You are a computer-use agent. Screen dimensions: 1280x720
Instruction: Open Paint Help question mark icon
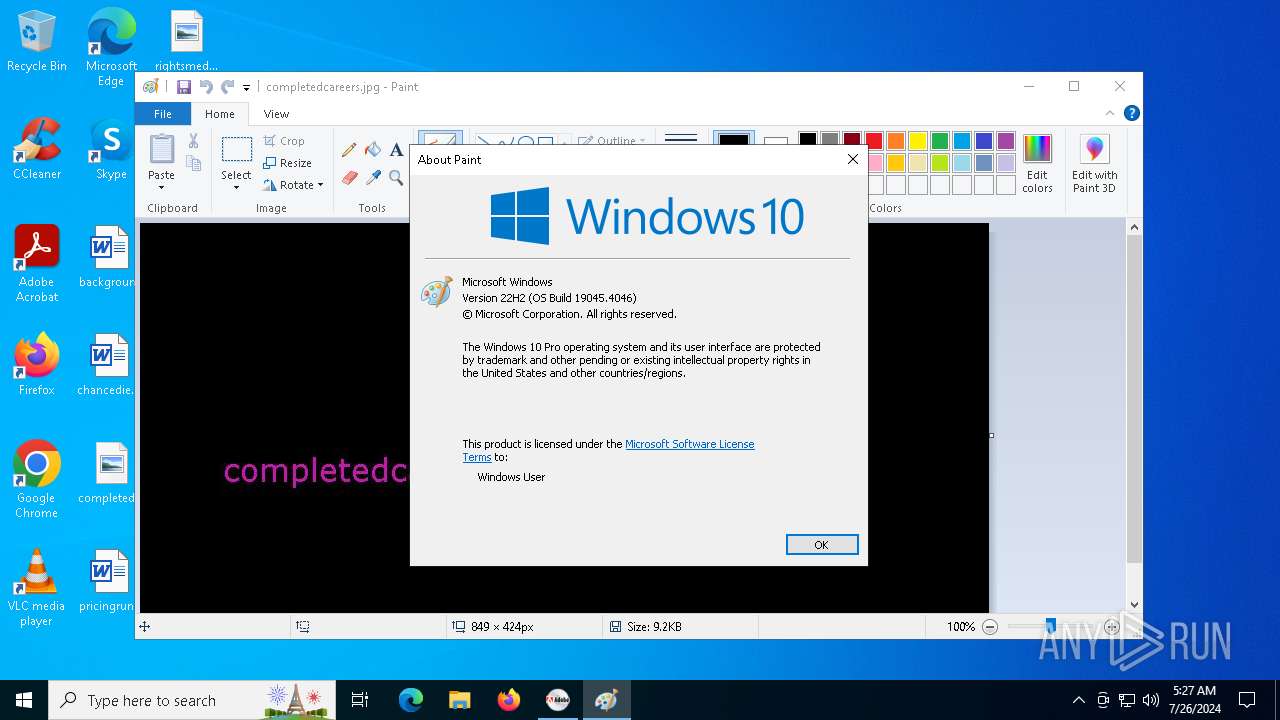click(1131, 114)
